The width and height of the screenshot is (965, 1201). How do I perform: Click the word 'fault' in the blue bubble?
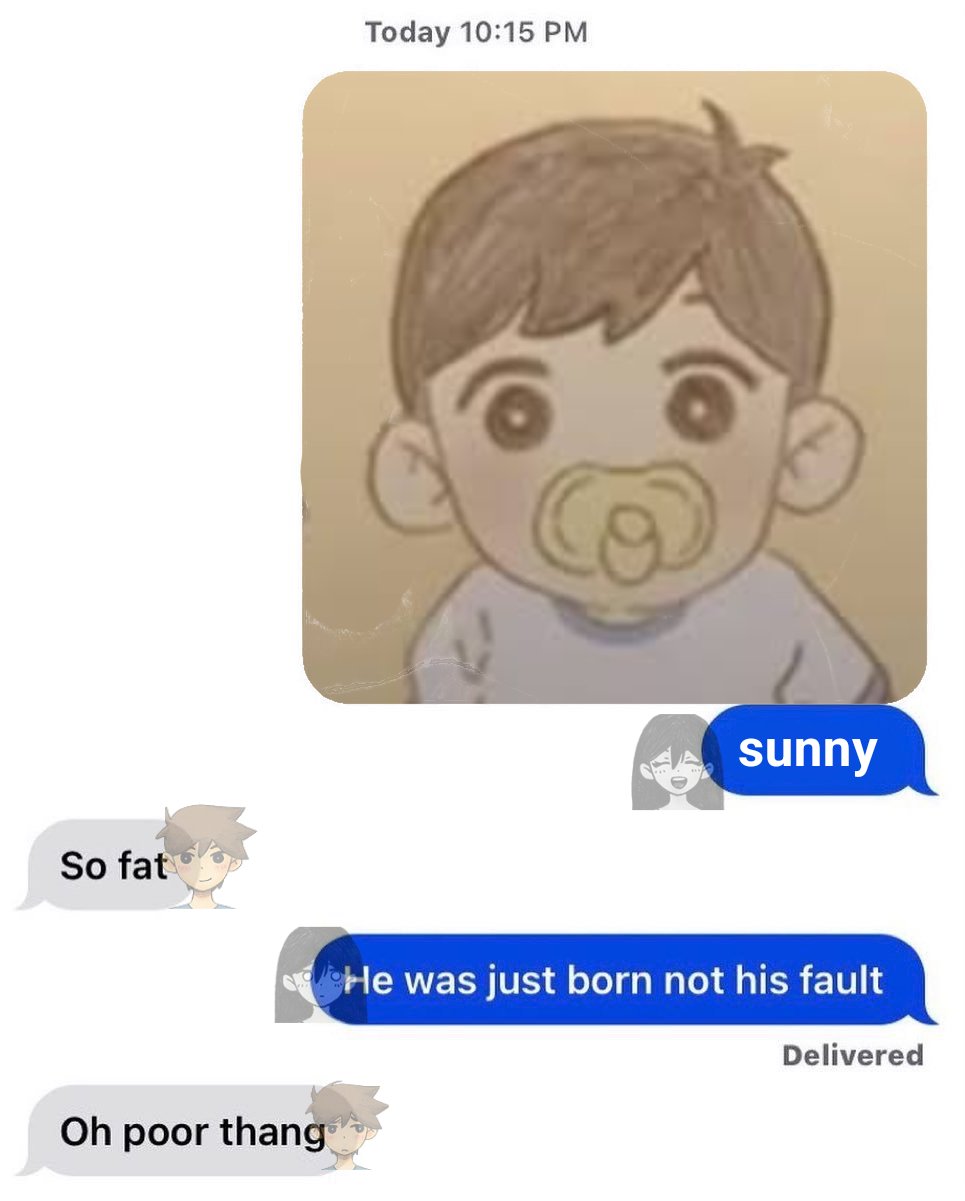tap(842, 980)
